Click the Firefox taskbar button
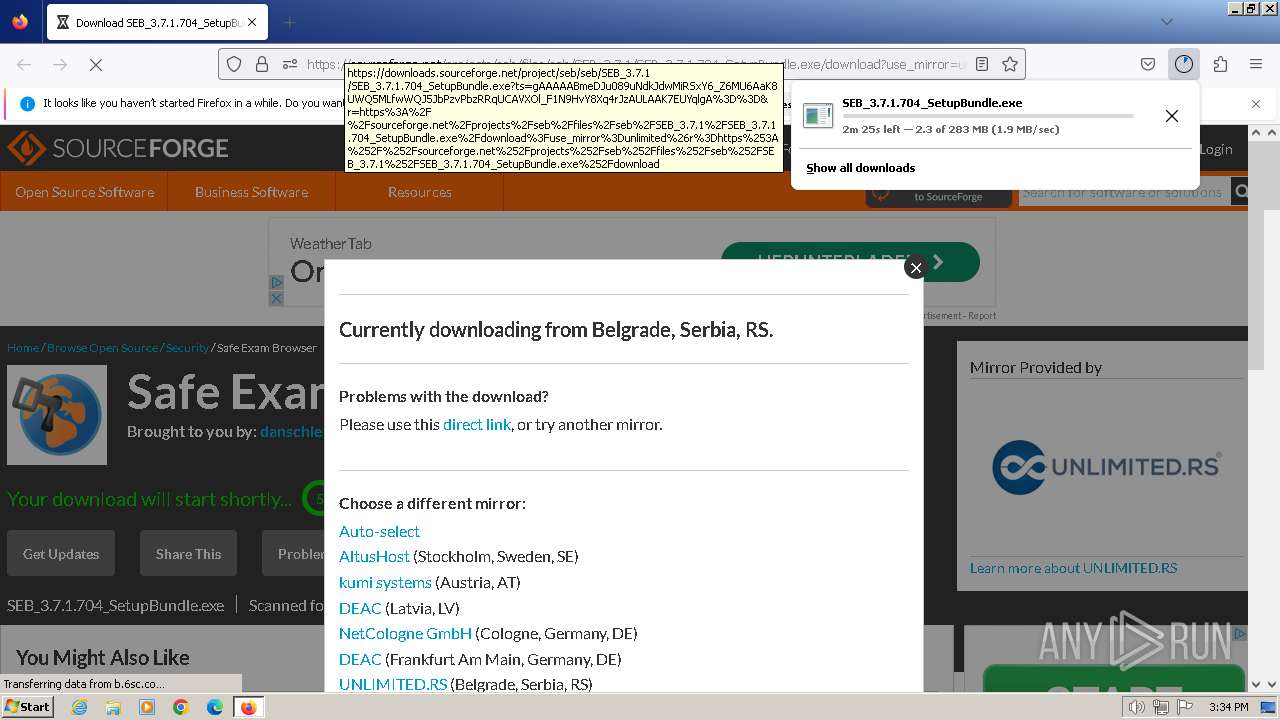Viewport: 1280px width, 720px height. [x=248, y=707]
